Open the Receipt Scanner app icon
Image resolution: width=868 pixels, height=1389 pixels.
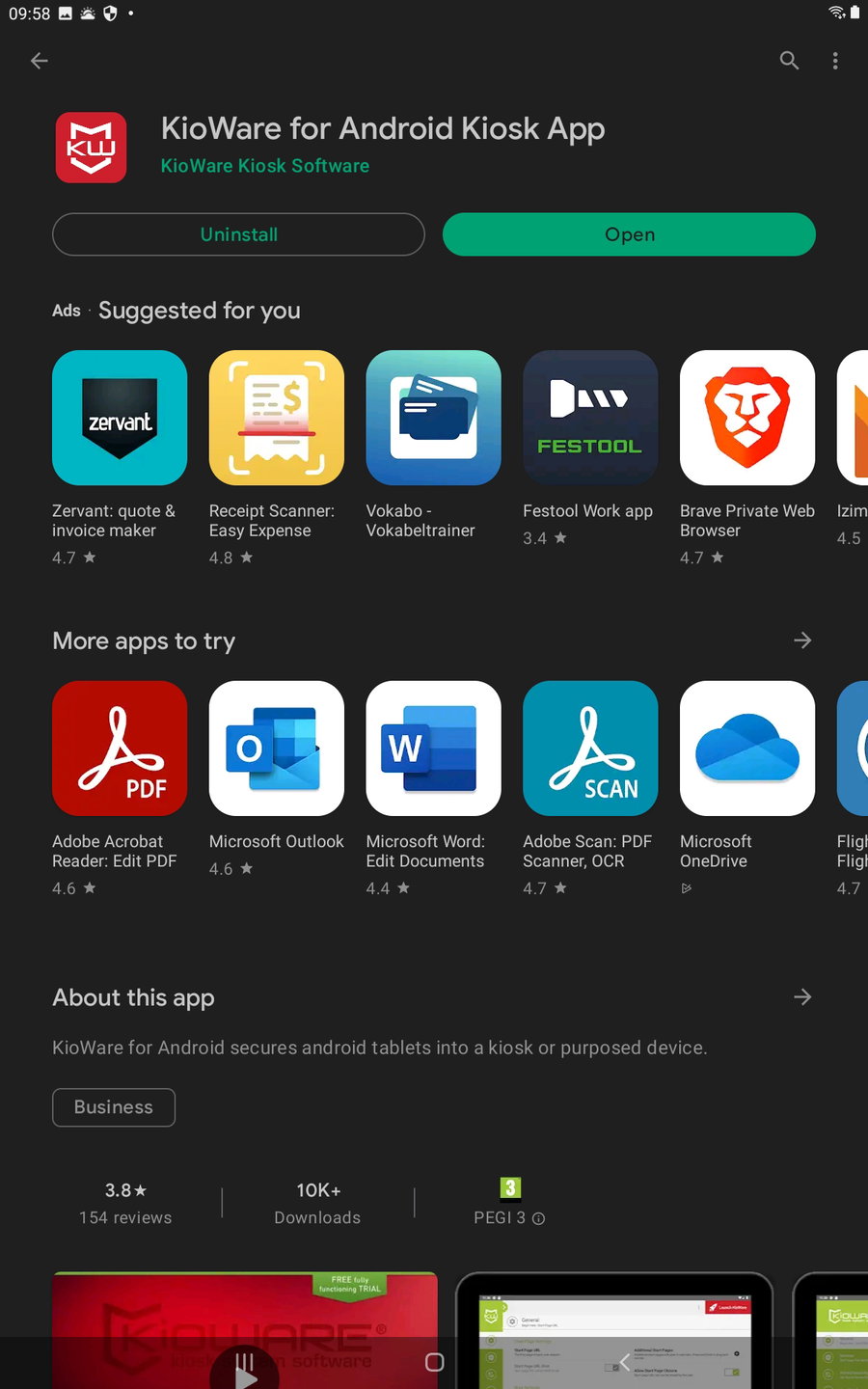[x=277, y=418]
